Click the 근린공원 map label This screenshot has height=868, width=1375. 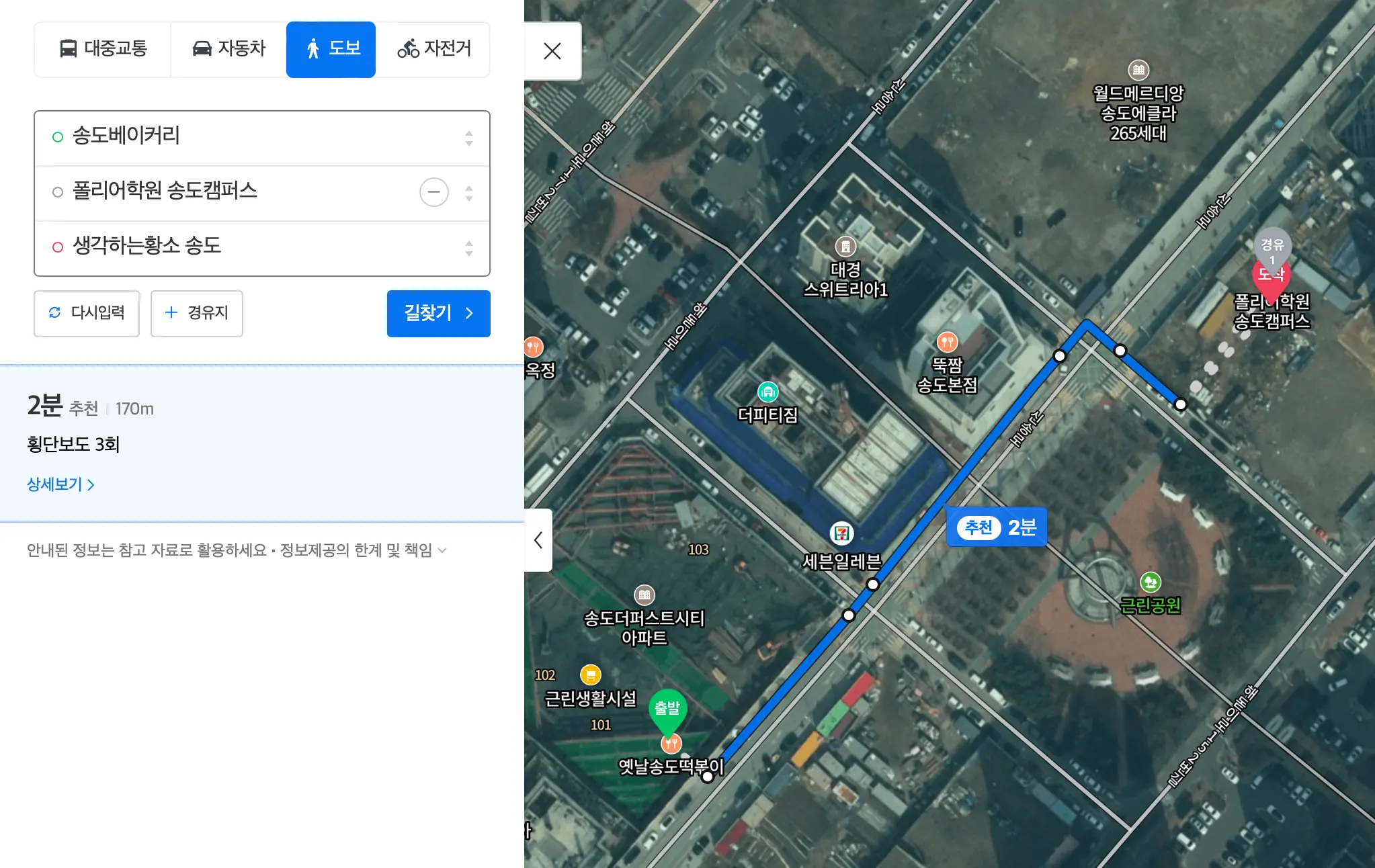[x=1151, y=605]
